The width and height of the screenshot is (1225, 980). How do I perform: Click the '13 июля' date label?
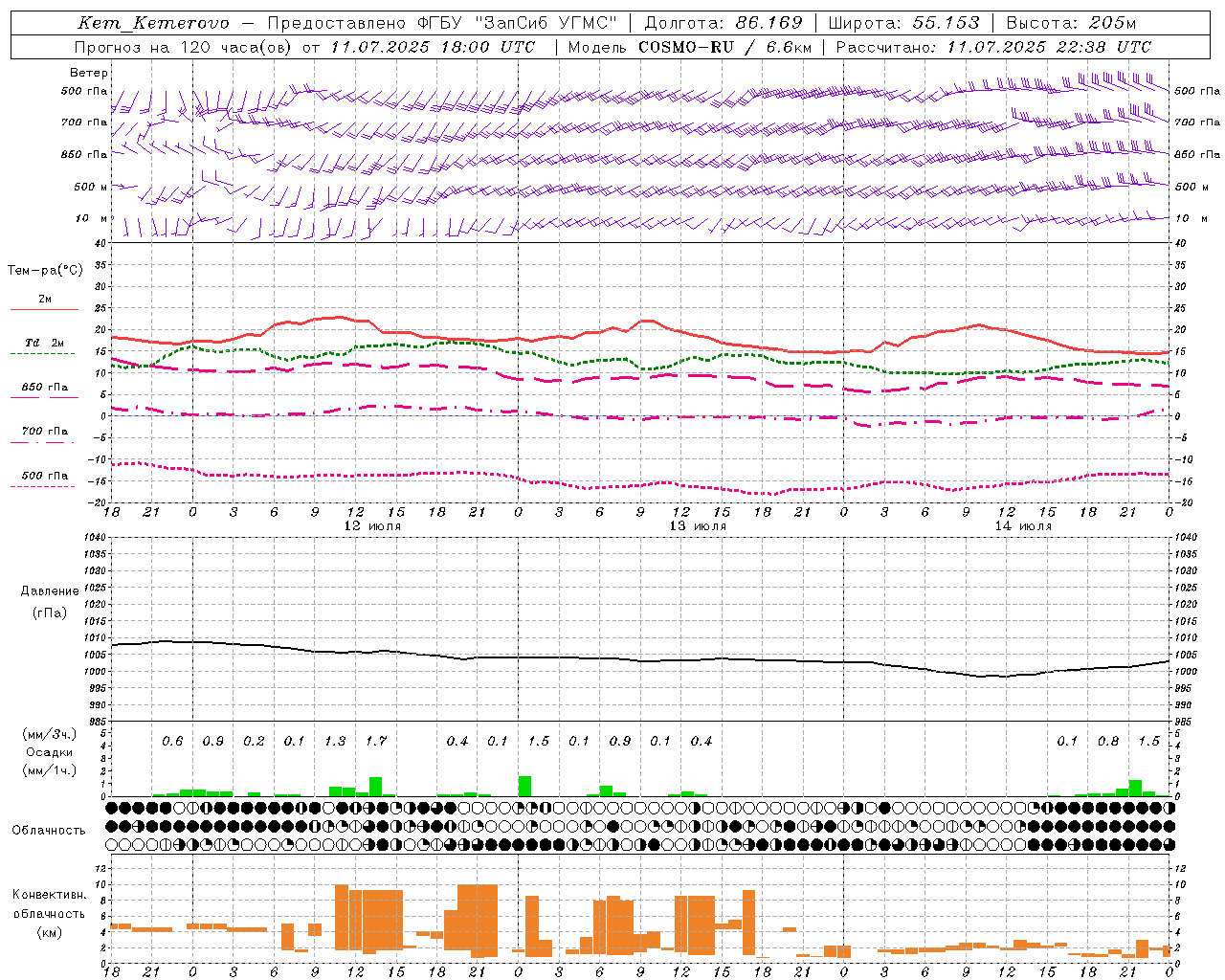point(698,526)
